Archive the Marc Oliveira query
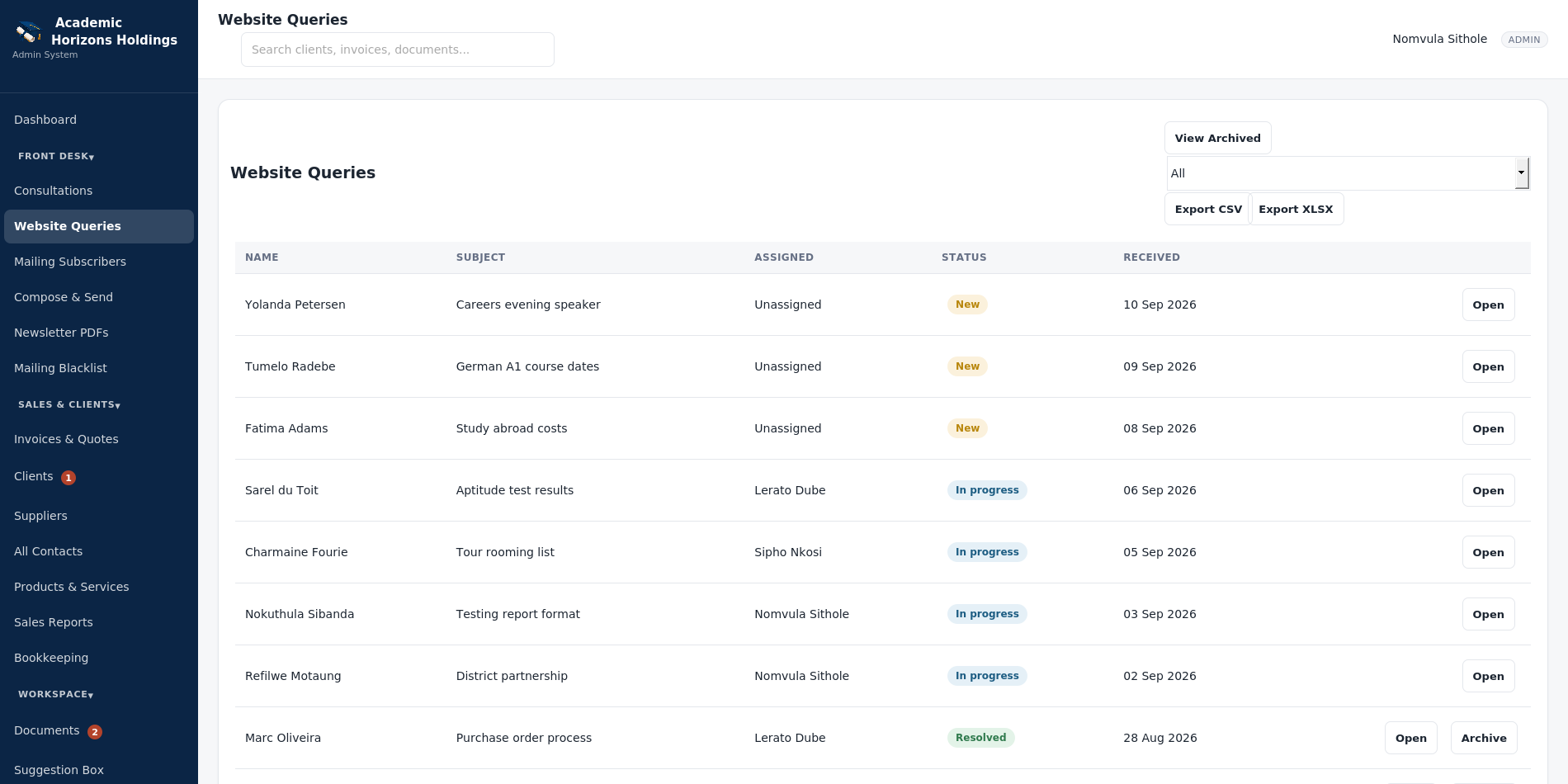This screenshot has width=1568, height=784. [1483, 738]
